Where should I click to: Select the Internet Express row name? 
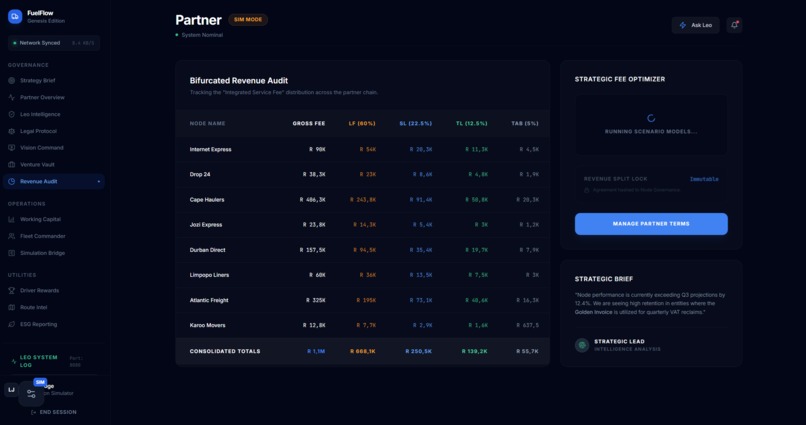click(210, 150)
